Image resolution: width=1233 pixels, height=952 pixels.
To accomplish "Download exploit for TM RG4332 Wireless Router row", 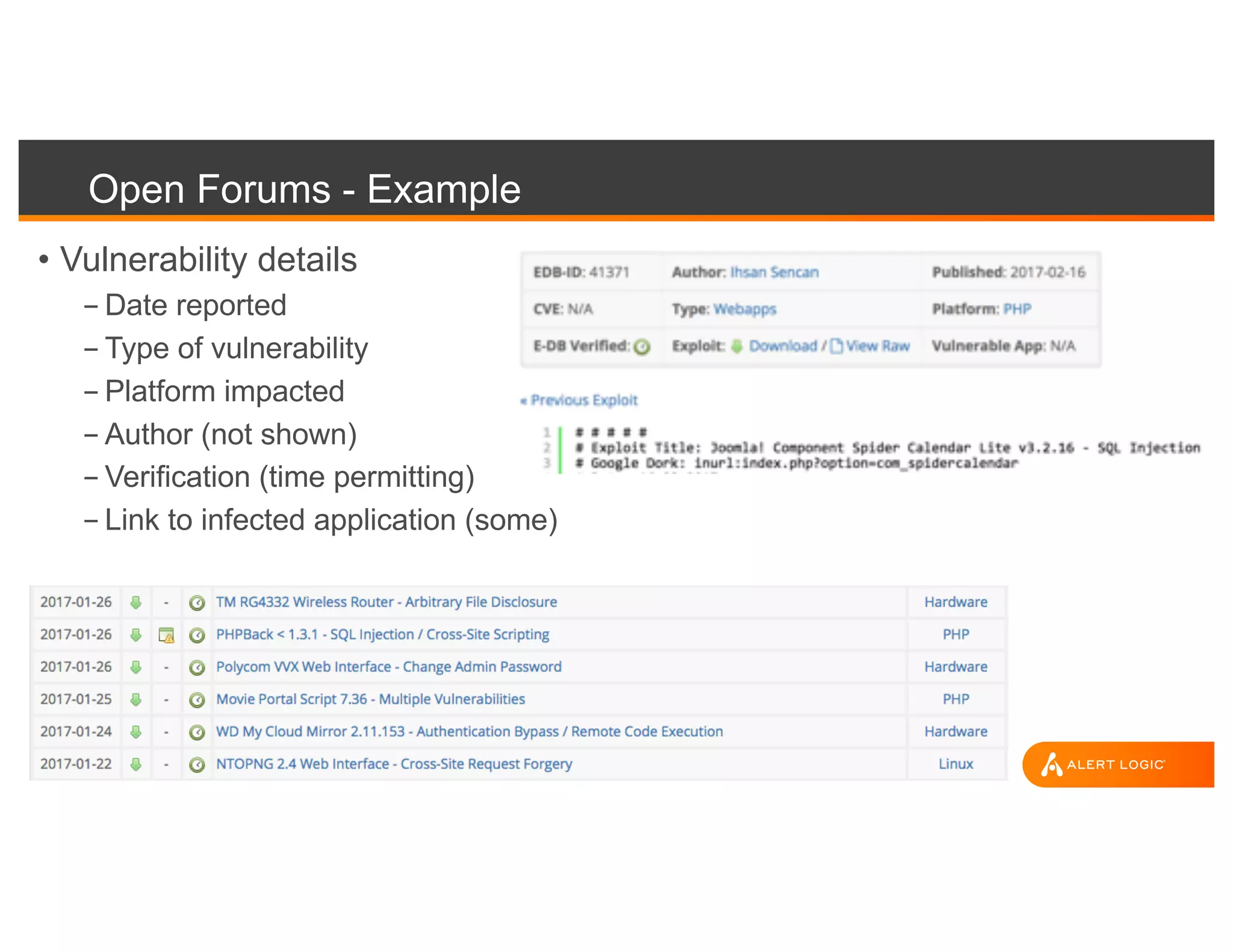I will (136, 602).
